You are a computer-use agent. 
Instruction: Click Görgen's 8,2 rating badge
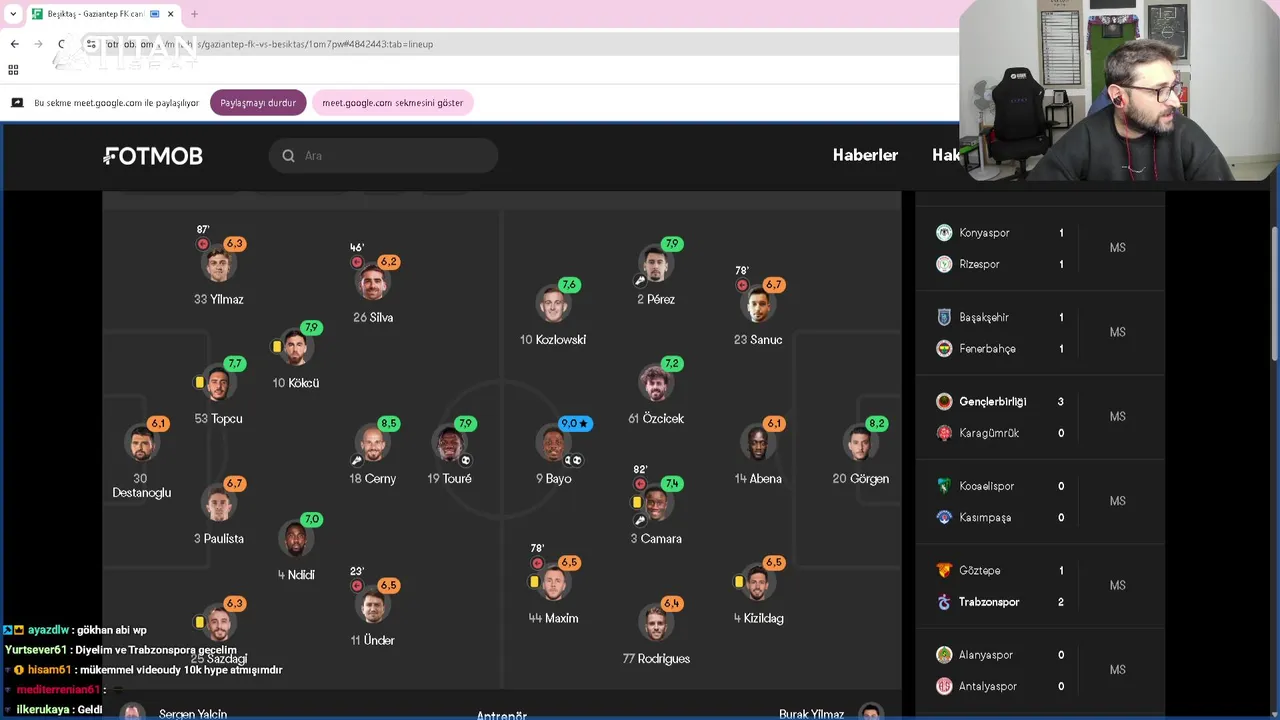coord(877,424)
